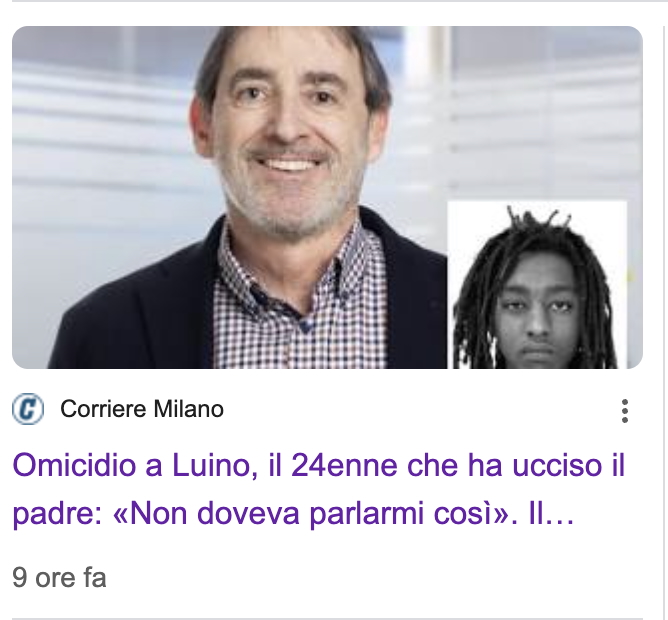
Task: Click the word 'Omicidio' starting the headline
Action: coord(75,465)
